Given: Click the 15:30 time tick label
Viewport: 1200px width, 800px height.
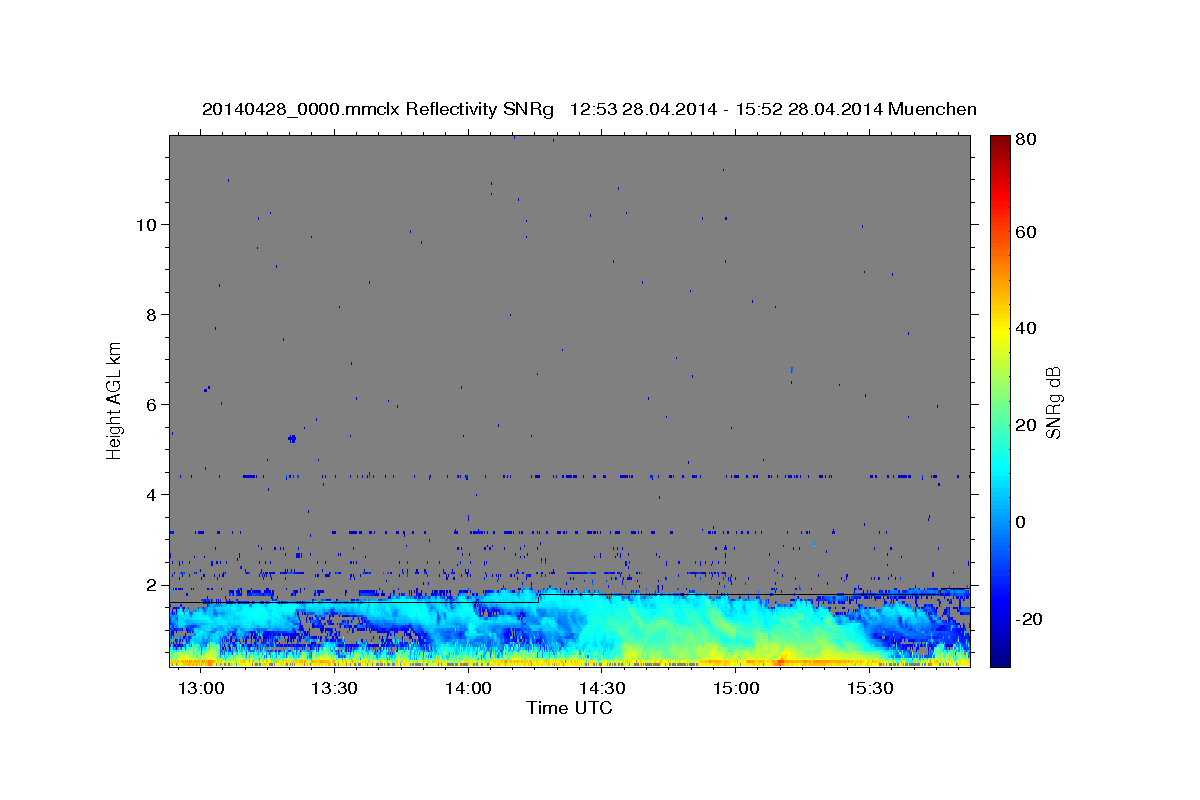Looking at the screenshot, I should point(870,689).
